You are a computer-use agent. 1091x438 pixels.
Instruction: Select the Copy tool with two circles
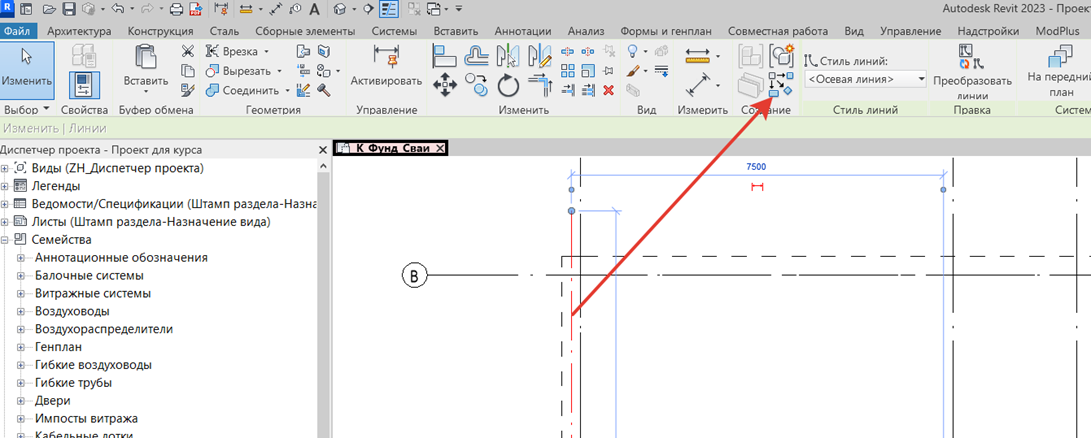tap(477, 85)
